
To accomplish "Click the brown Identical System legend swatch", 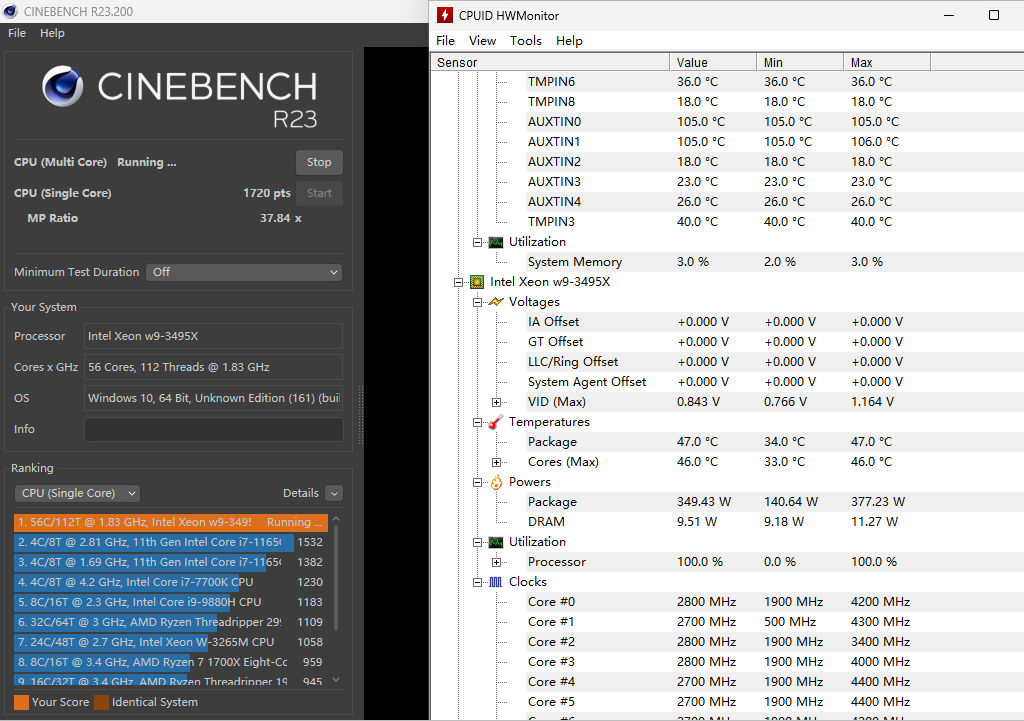I will tap(101, 702).
